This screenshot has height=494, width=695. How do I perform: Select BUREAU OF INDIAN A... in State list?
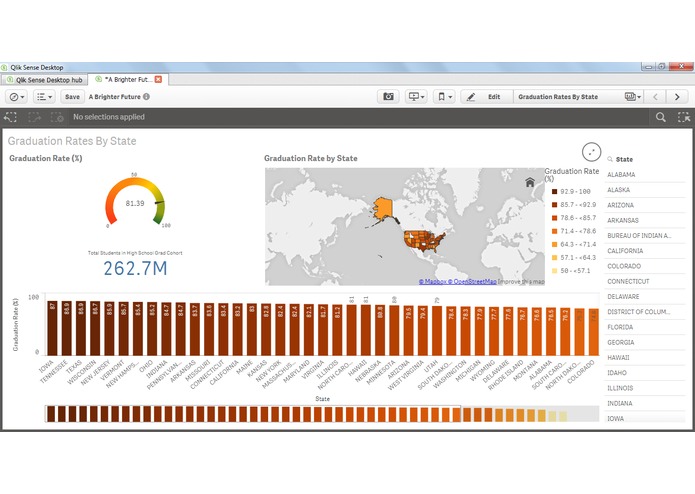645,236
